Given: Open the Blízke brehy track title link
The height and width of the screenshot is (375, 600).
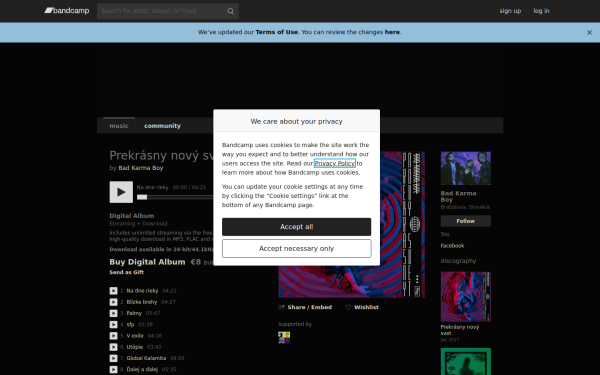Looking at the screenshot, I should pos(142,302).
